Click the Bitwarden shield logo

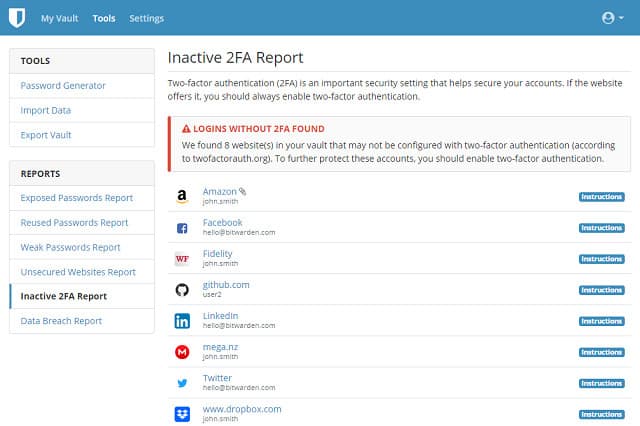[17, 18]
